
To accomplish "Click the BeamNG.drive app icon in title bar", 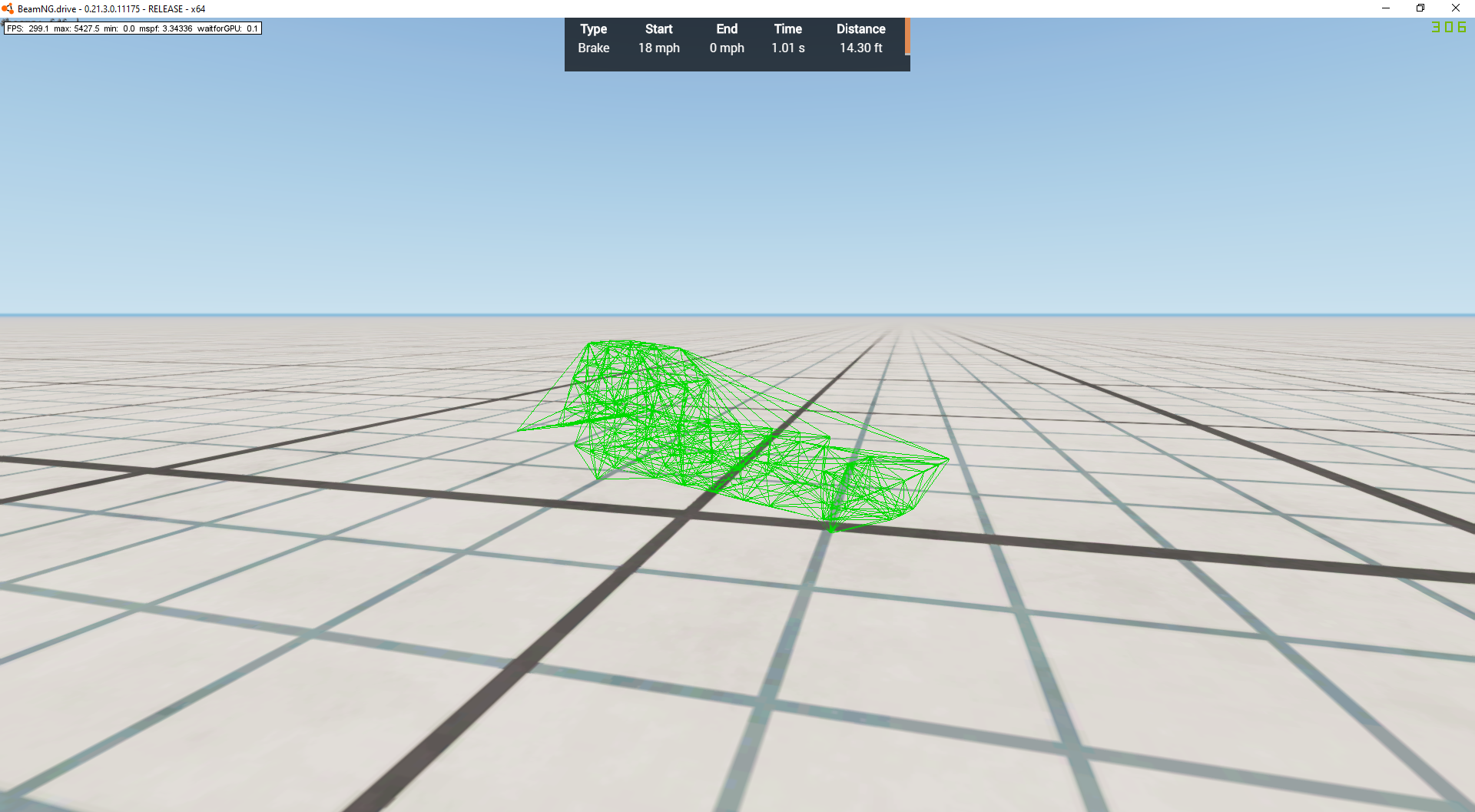I will 8,8.
